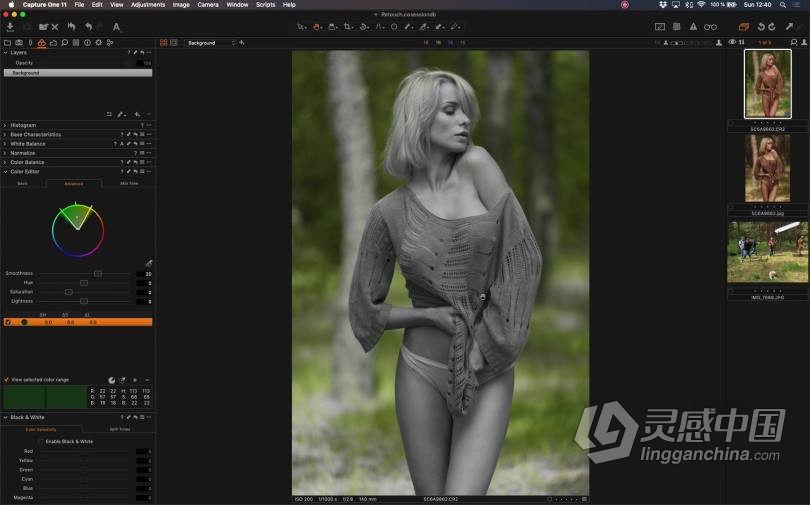Toggle proofing glasses icon
Image resolution: width=810 pixels, height=505 pixels.
coord(710,27)
